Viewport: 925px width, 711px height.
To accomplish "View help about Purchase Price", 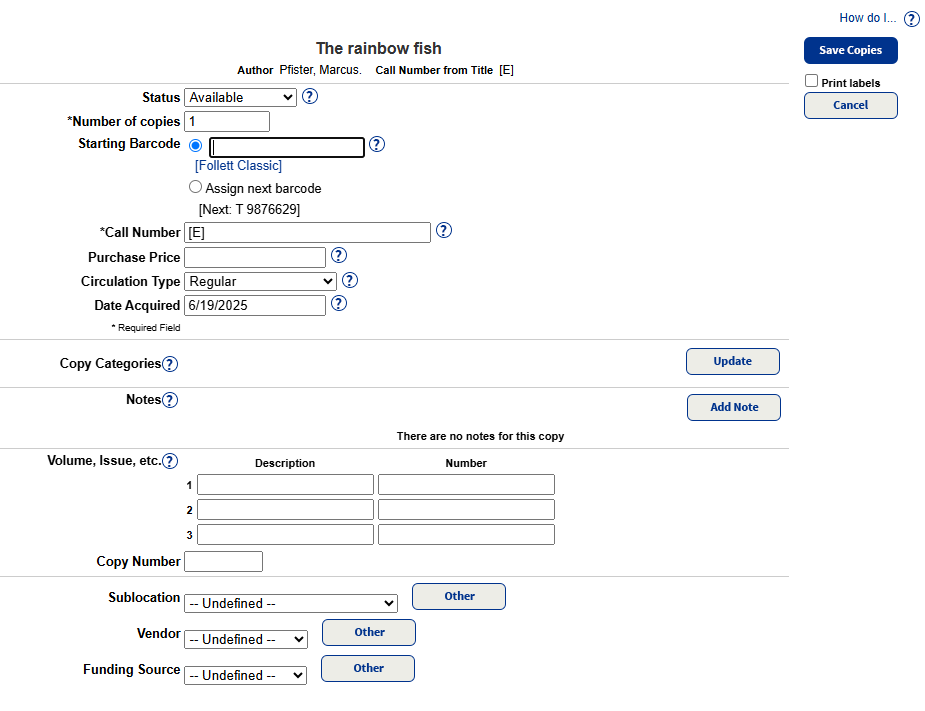I will tap(338, 255).
